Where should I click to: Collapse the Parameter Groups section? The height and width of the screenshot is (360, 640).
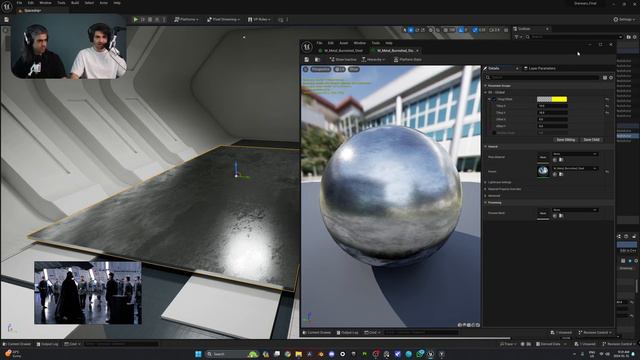(x=485, y=86)
